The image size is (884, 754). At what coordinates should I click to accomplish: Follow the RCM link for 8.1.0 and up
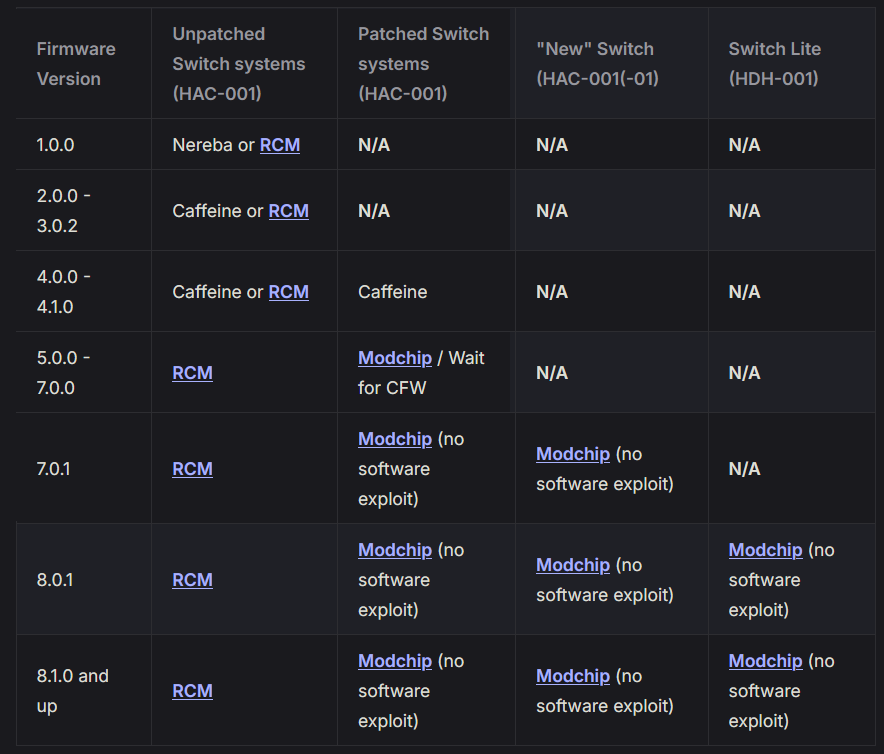coord(192,691)
